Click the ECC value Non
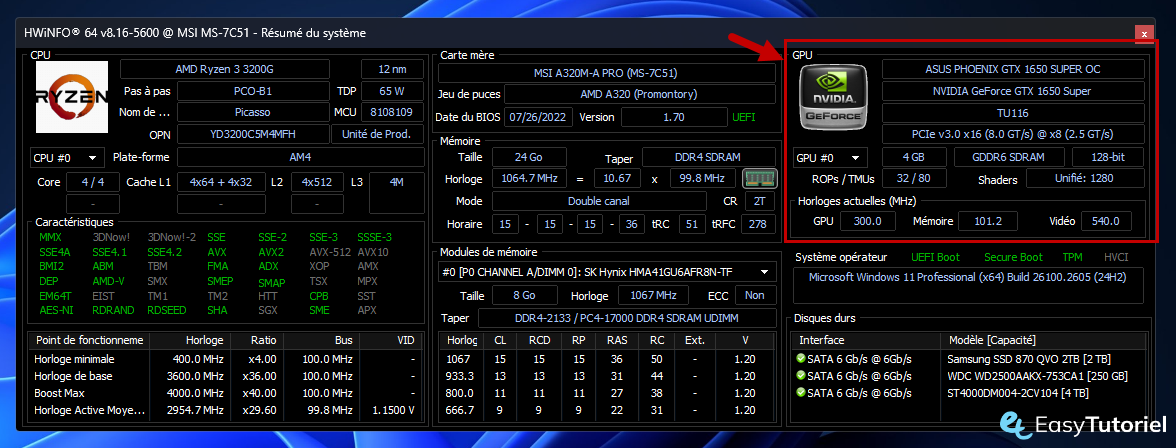Viewport: 1176px width, 448px height. [755, 295]
